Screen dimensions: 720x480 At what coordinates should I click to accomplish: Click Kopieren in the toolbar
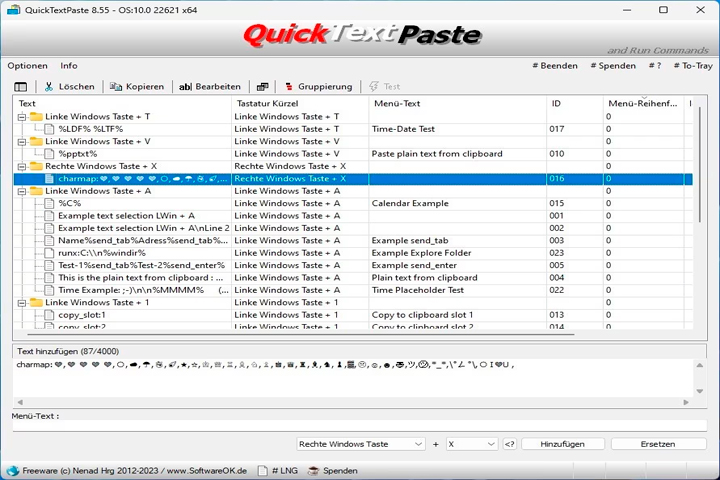137,86
